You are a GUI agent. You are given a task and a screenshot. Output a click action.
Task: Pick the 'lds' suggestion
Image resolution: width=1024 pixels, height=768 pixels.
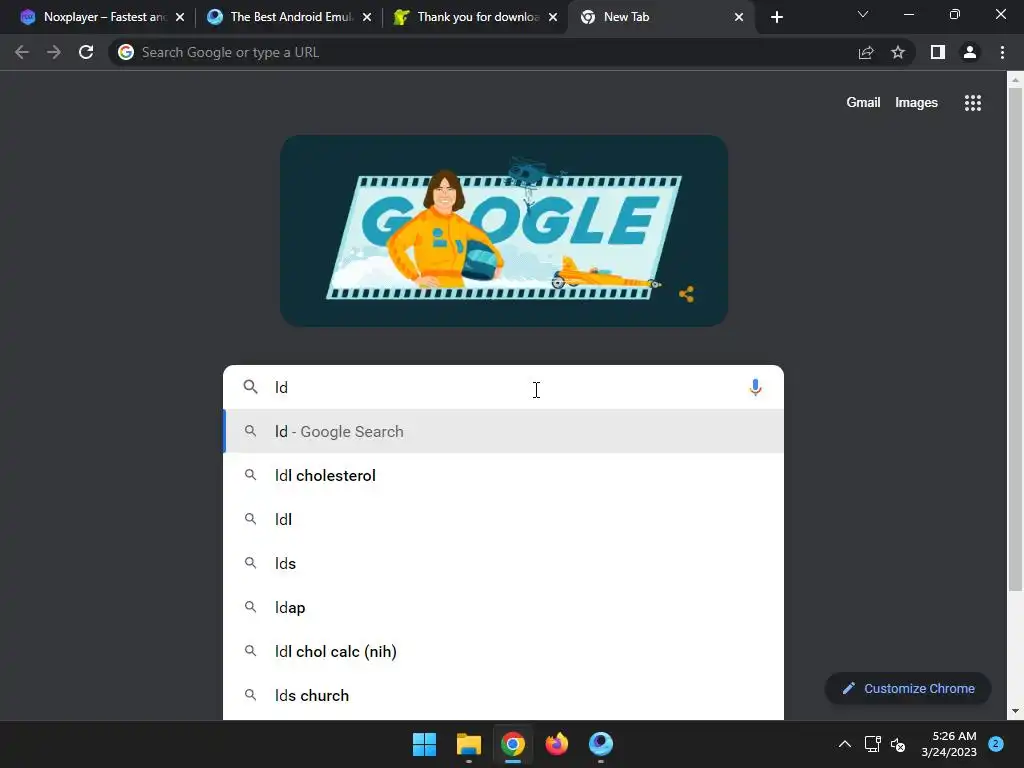pyautogui.click(x=503, y=563)
